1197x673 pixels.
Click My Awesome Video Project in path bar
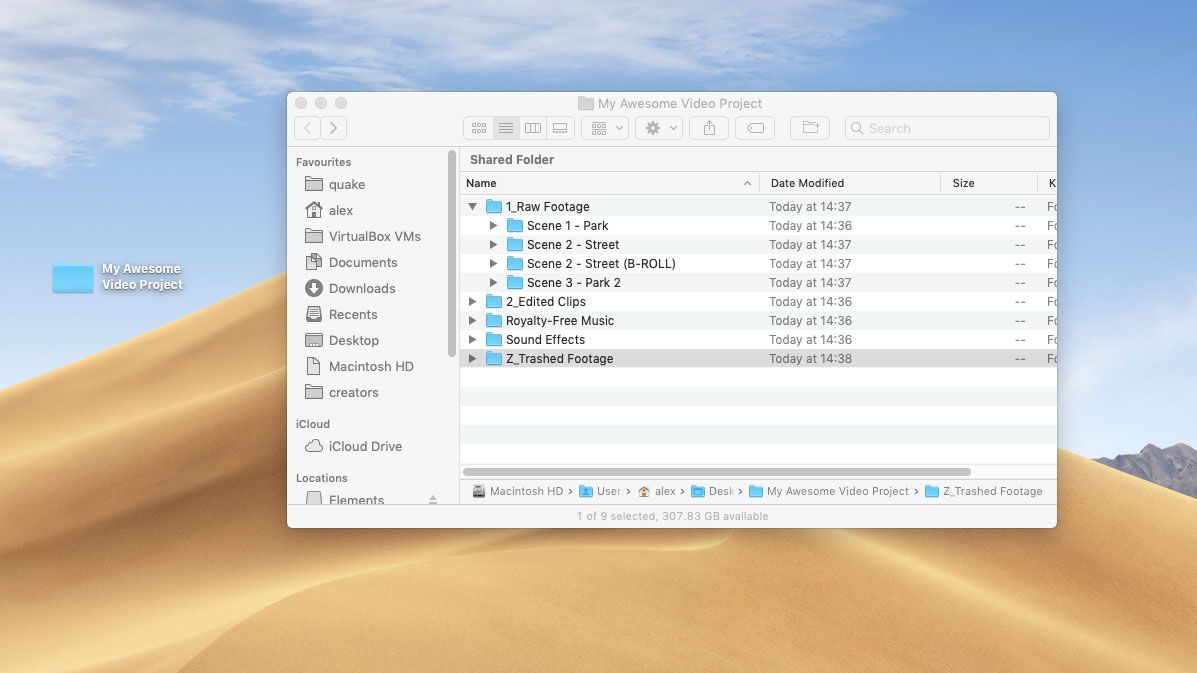coord(837,491)
